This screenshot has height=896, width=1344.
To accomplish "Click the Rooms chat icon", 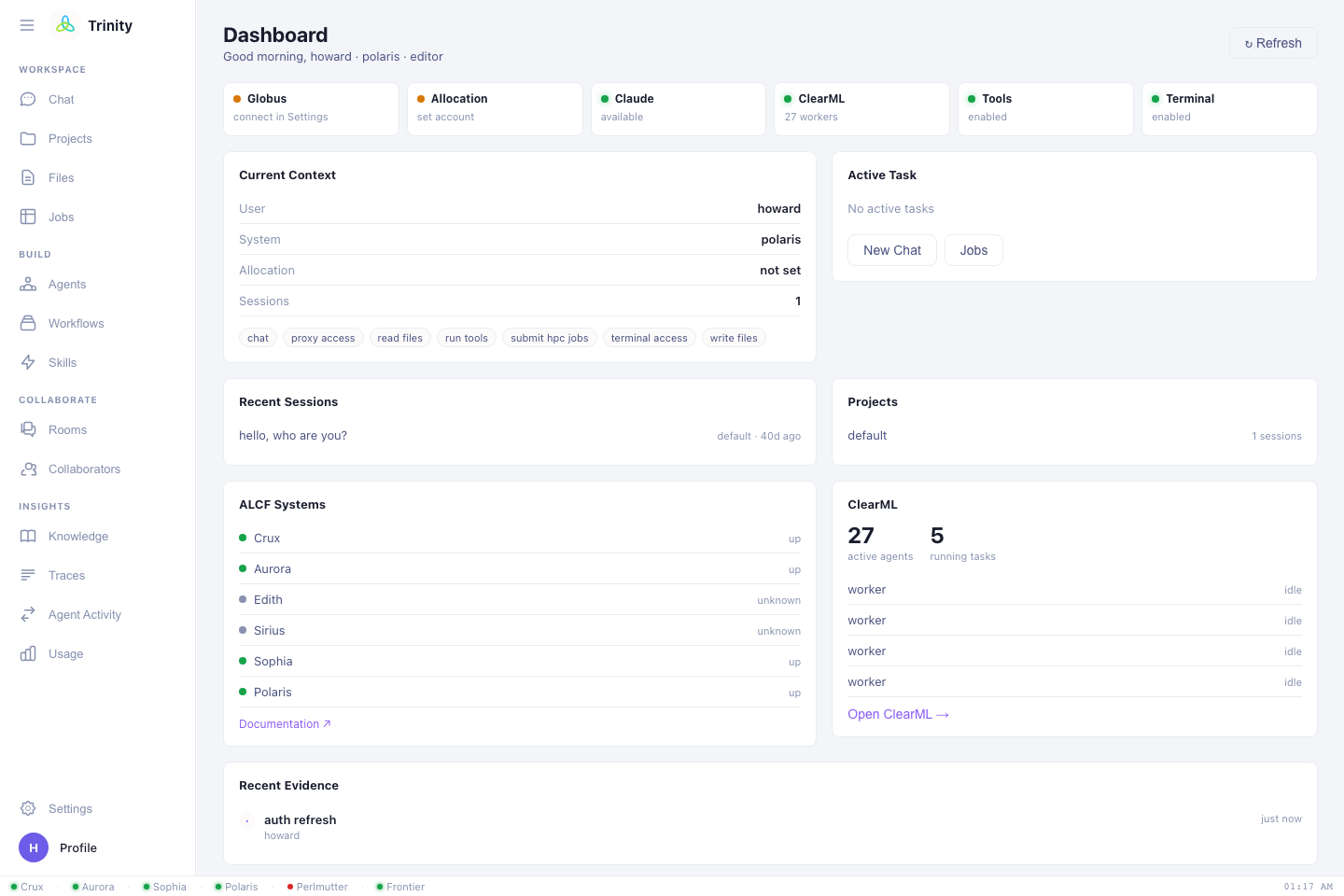I will [x=28, y=429].
